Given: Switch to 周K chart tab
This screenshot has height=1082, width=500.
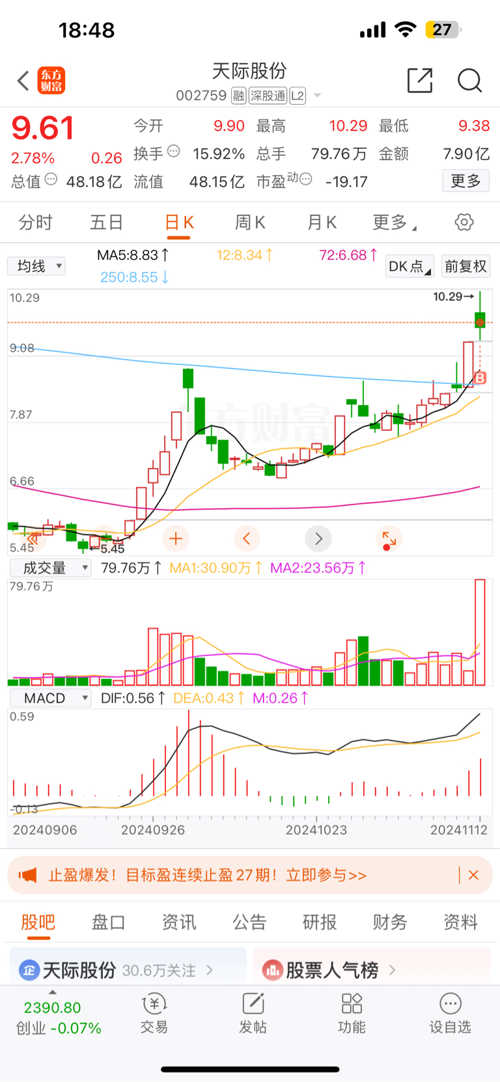Looking at the screenshot, I should [x=250, y=222].
